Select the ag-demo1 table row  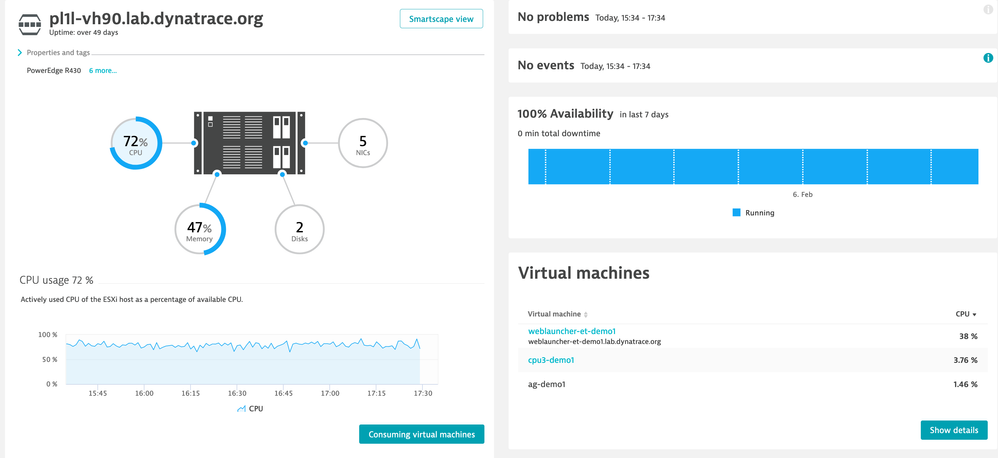(x=753, y=384)
